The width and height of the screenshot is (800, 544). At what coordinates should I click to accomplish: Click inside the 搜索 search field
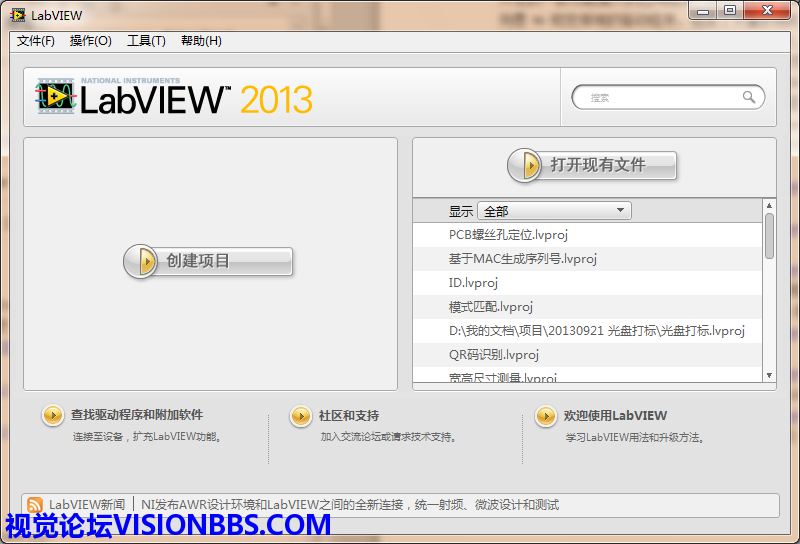point(660,97)
